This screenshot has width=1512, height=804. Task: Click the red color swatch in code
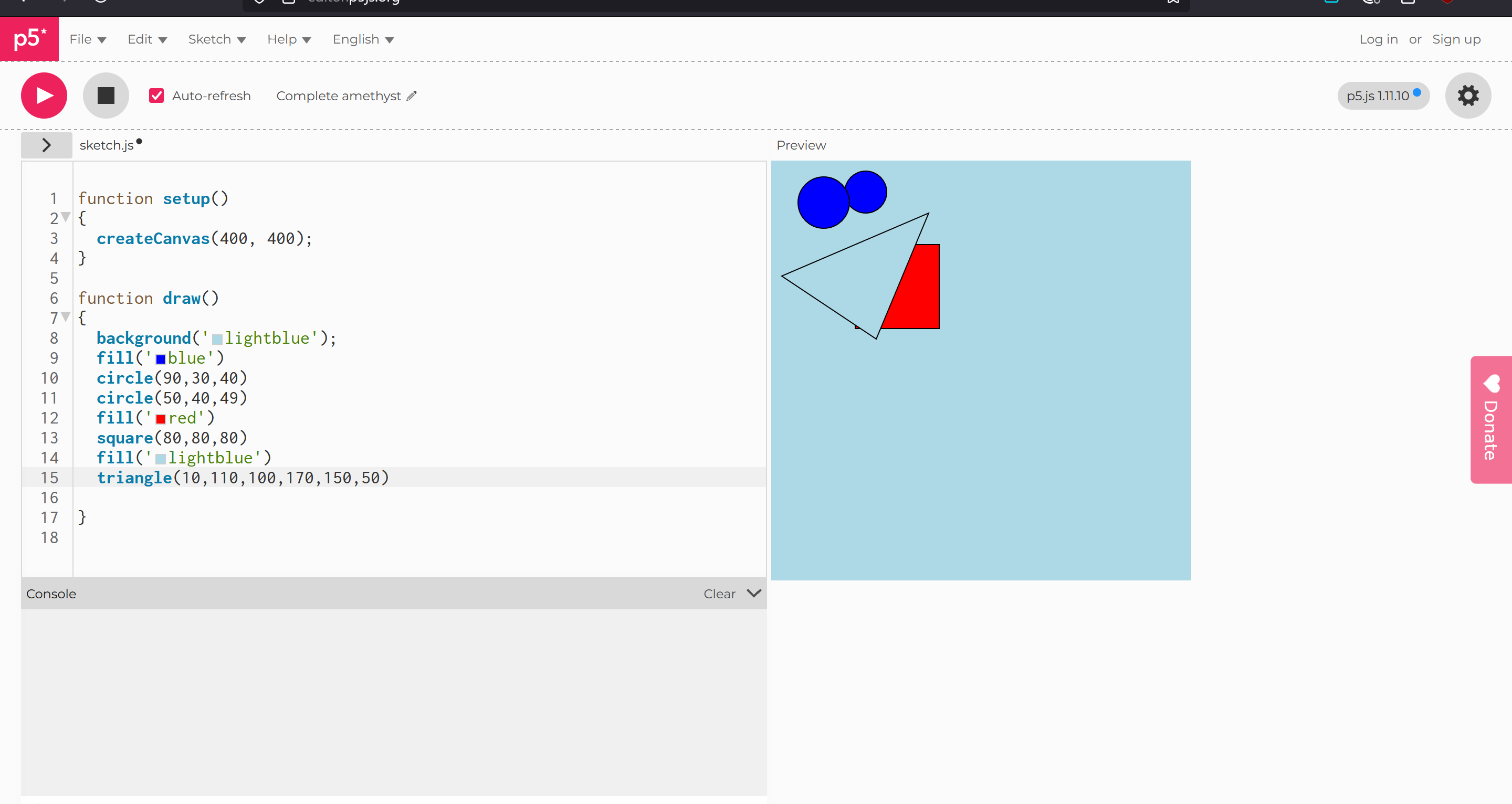(160, 419)
